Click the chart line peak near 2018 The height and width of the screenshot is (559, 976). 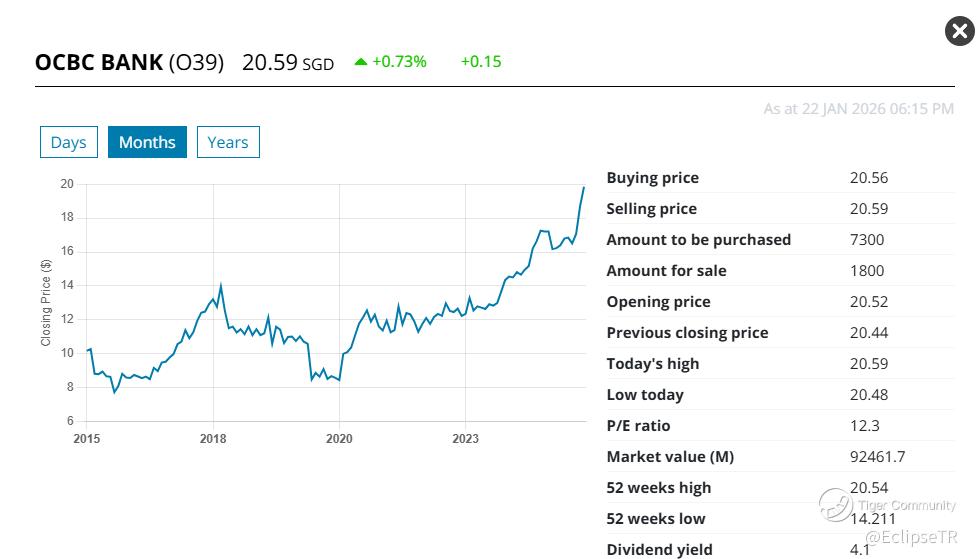pyautogui.click(x=220, y=285)
